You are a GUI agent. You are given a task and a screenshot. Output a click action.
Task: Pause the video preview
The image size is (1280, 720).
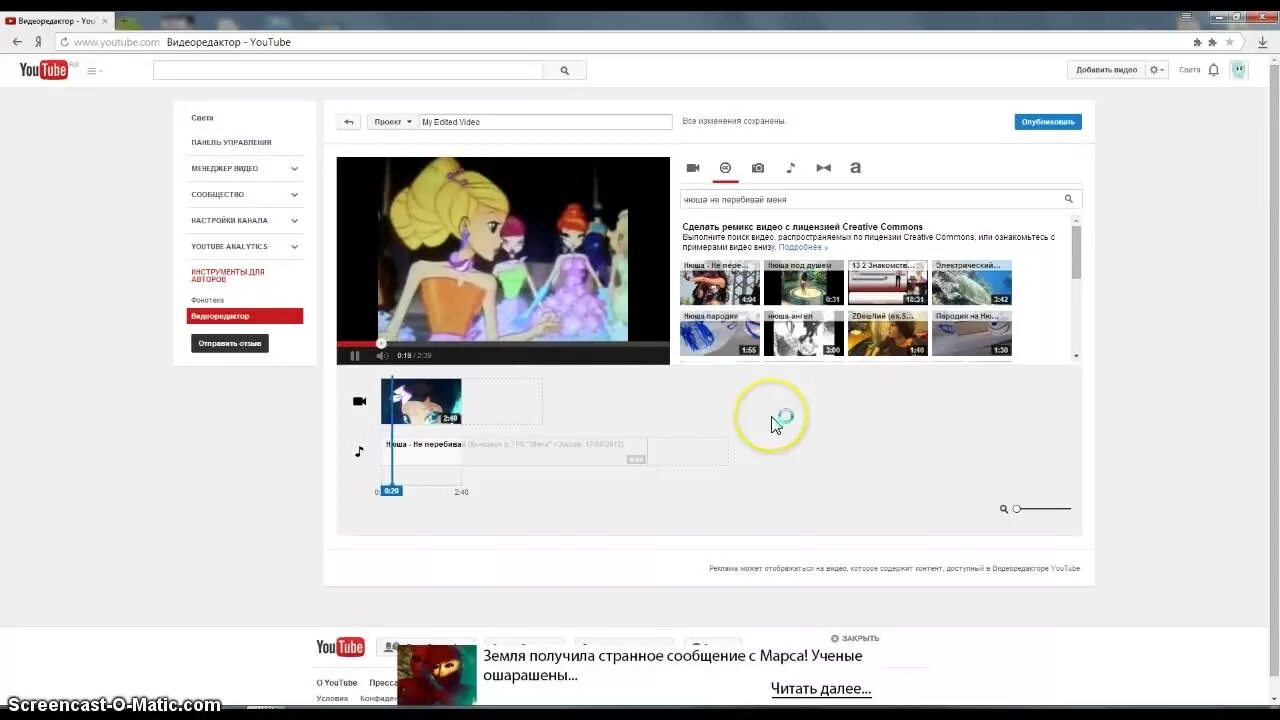click(354, 355)
